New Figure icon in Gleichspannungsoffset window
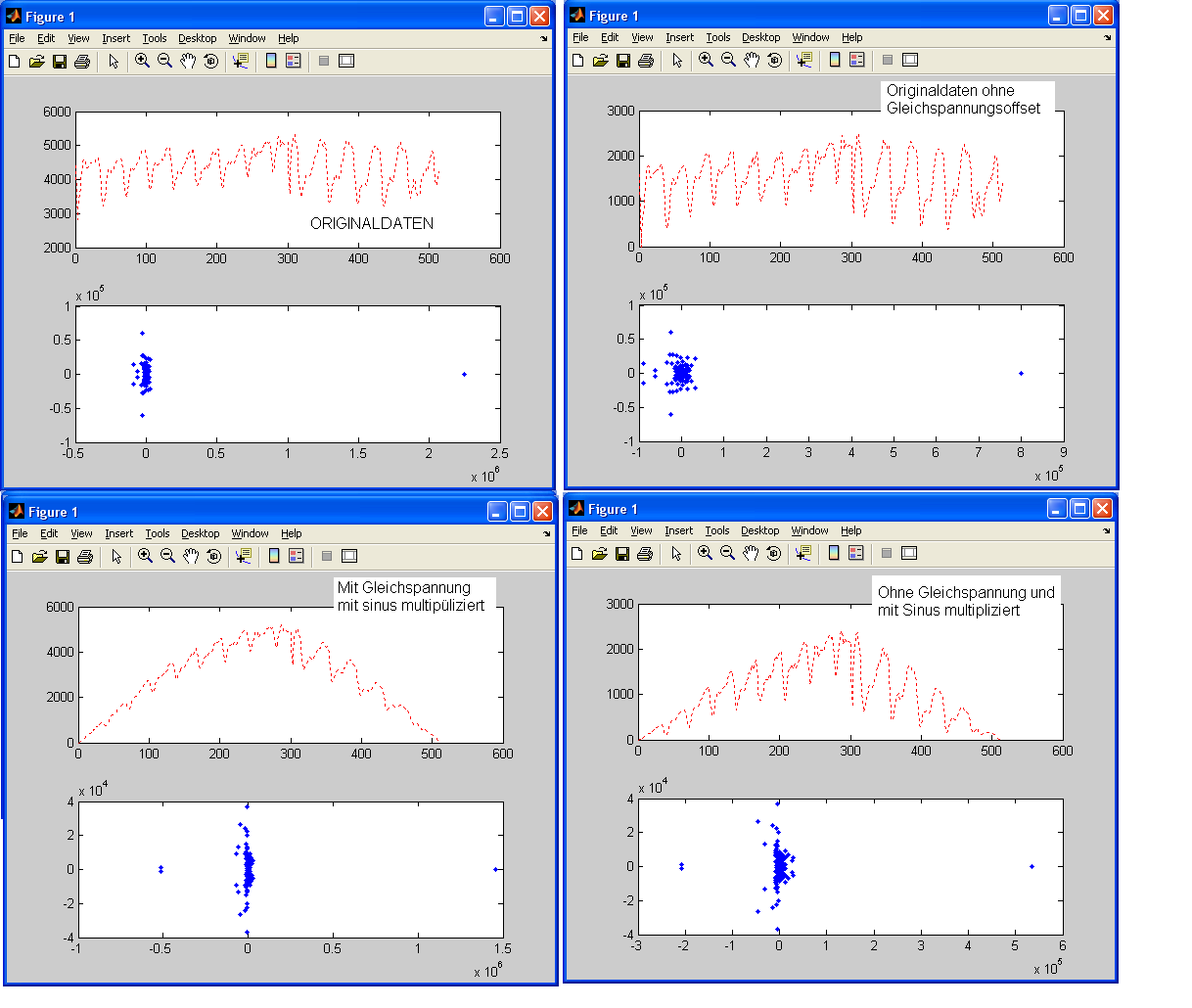1192x1008 pixels. click(x=578, y=60)
